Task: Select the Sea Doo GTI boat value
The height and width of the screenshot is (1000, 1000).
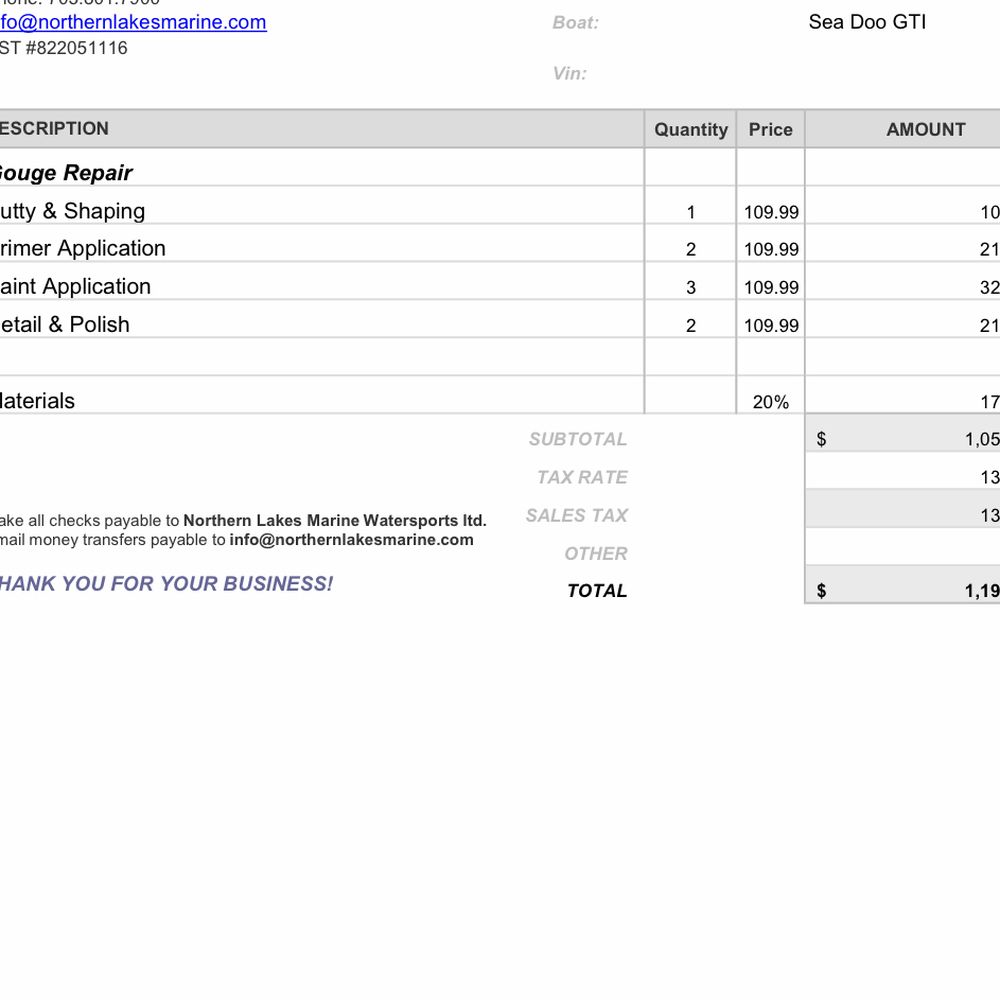Action: tap(867, 22)
